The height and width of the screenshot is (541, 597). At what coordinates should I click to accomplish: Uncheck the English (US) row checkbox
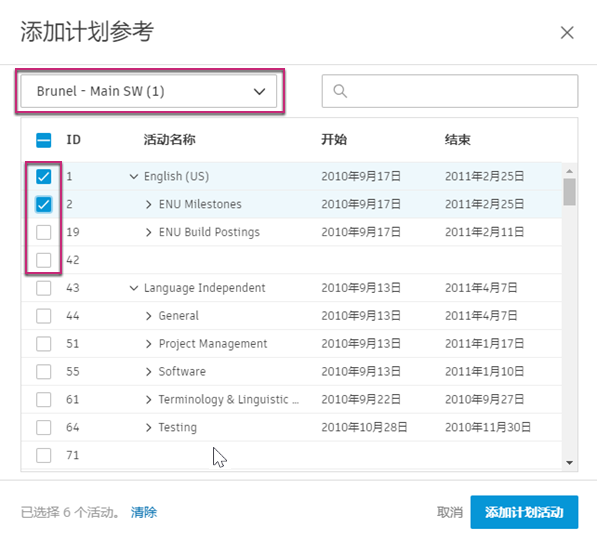43,176
